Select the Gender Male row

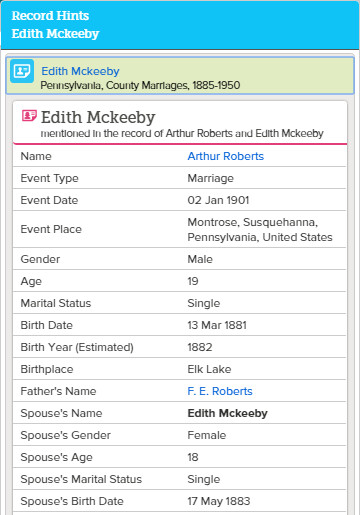[180, 259]
